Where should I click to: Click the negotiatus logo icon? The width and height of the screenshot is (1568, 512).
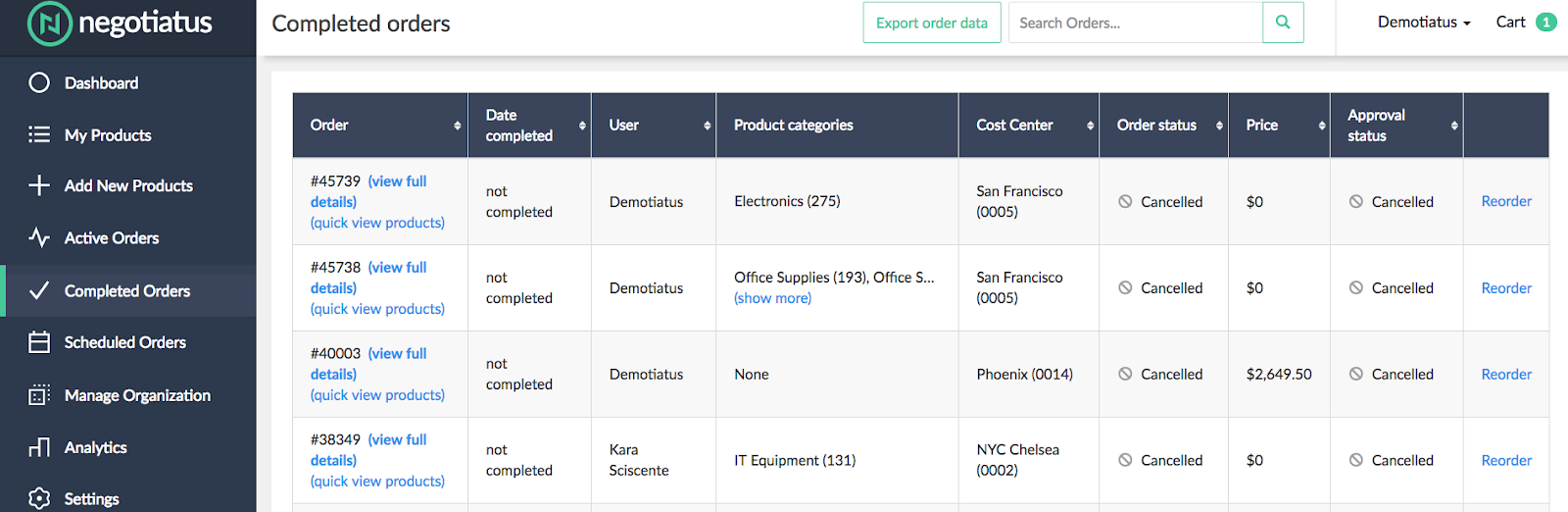click(49, 23)
